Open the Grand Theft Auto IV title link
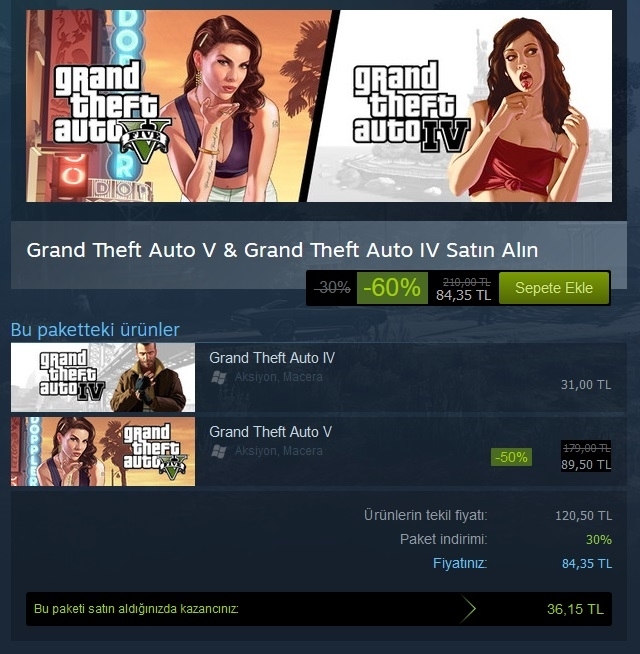 [272, 358]
